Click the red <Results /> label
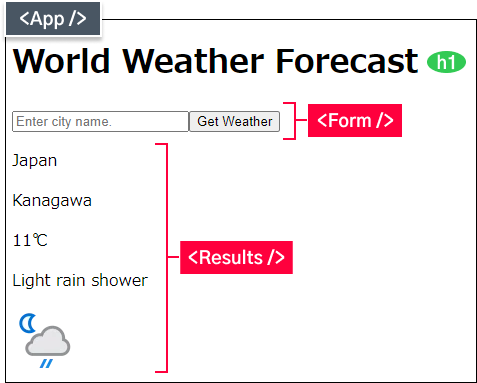Image resolution: width=477 pixels, height=383 pixels. tap(236, 257)
